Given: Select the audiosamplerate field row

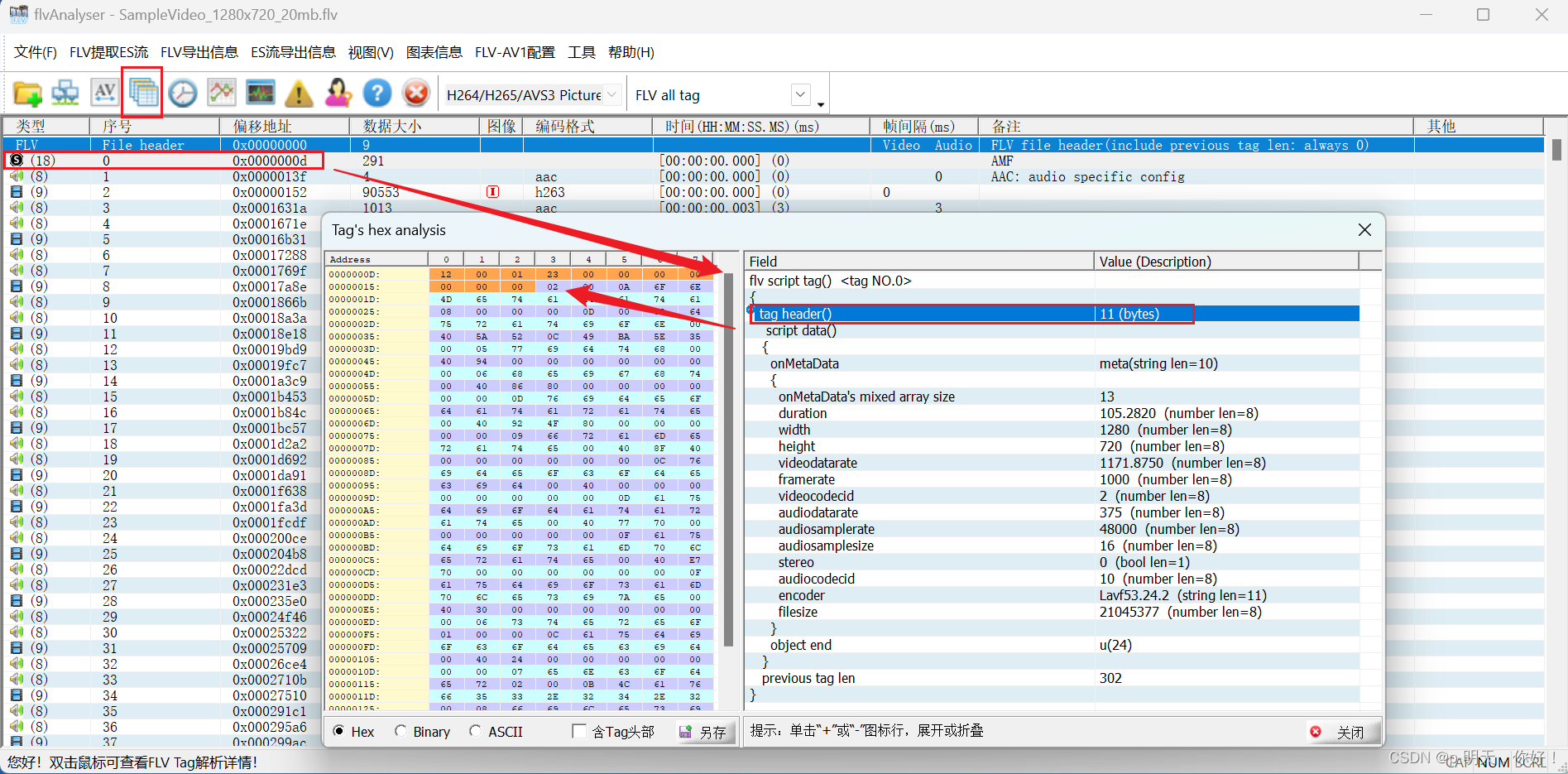Looking at the screenshot, I should tap(1051, 529).
